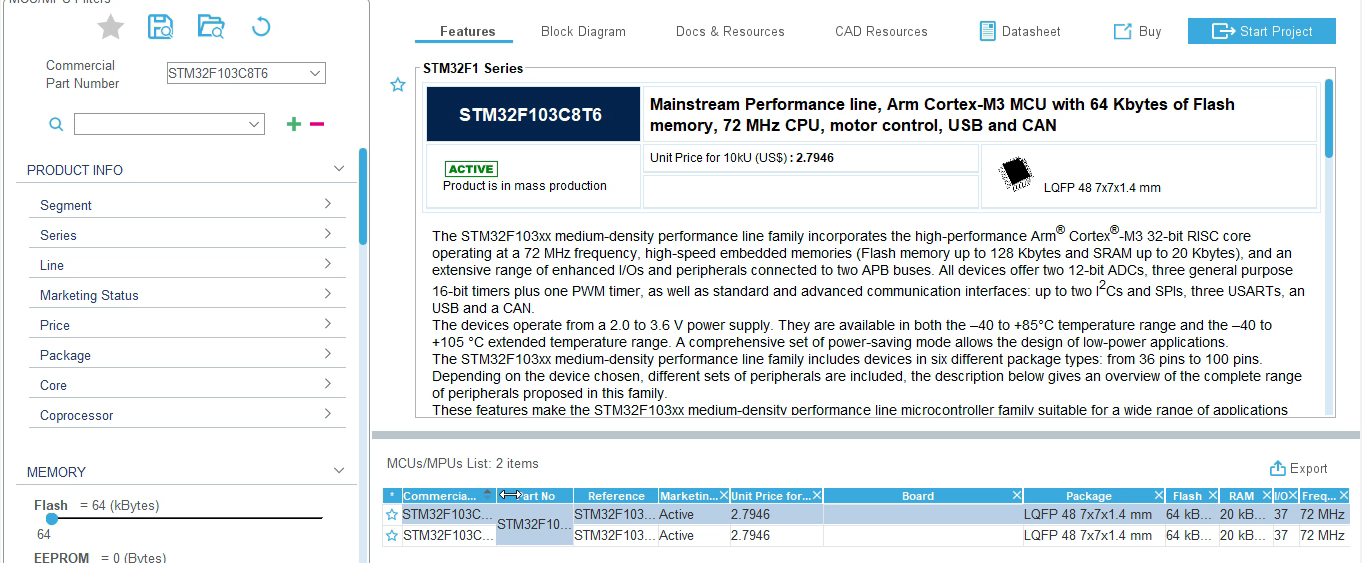The height and width of the screenshot is (563, 1362).
Task: Click the magnifier search icon
Action: tap(56, 124)
